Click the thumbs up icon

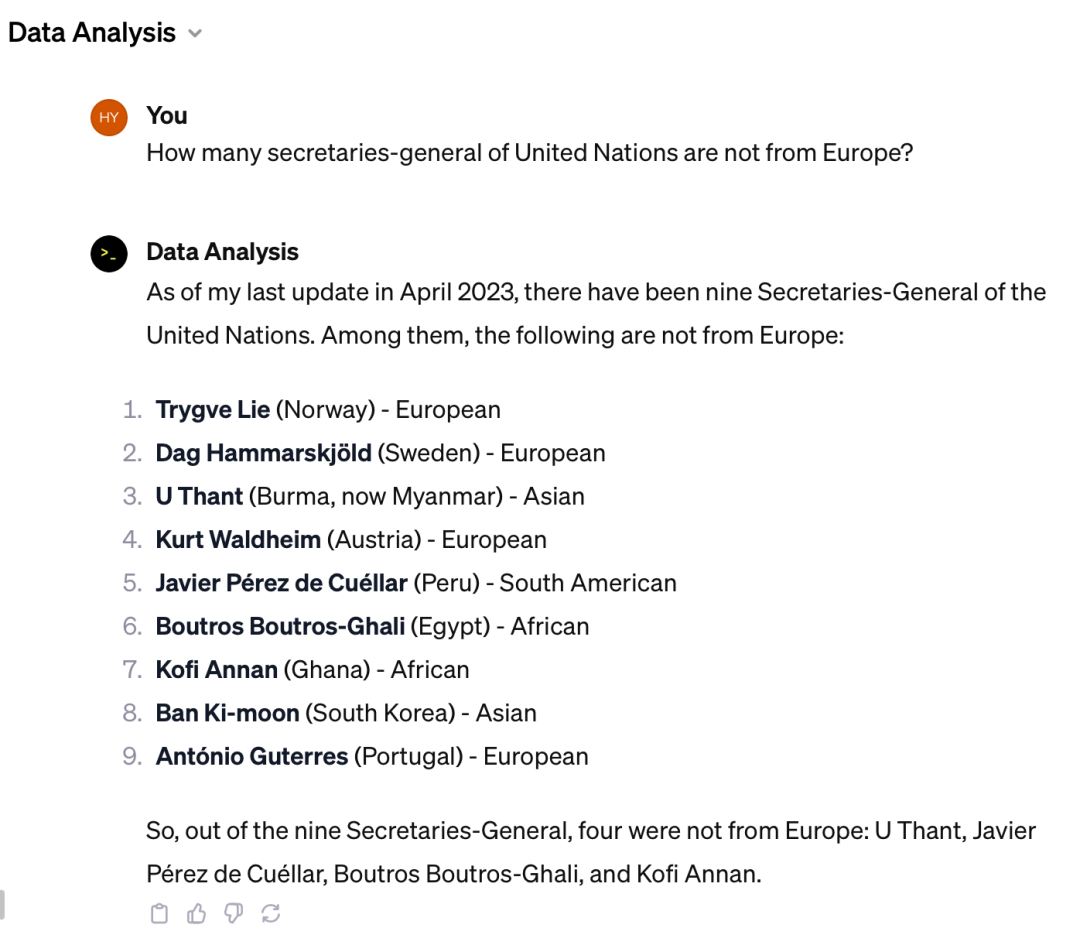point(196,913)
